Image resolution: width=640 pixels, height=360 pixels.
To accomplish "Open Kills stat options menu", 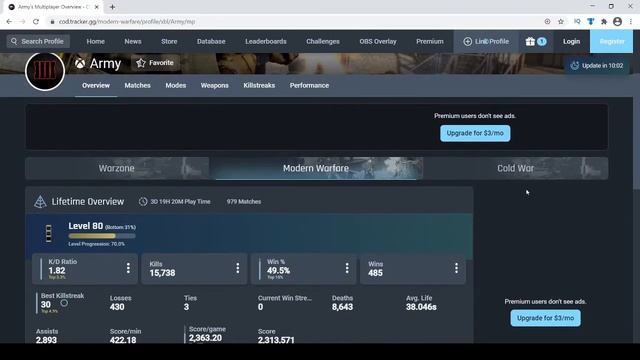I will pyautogui.click(x=238, y=268).
